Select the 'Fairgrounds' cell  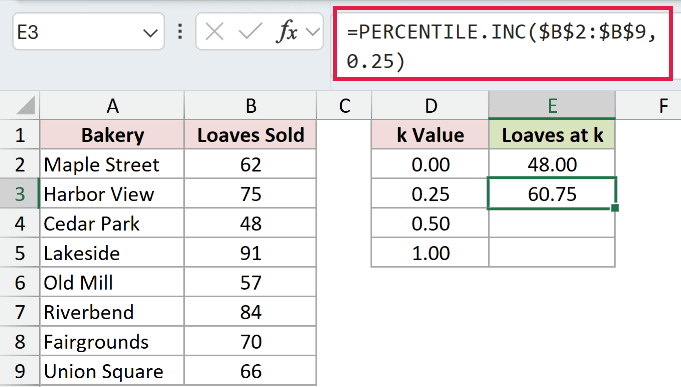pos(112,342)
